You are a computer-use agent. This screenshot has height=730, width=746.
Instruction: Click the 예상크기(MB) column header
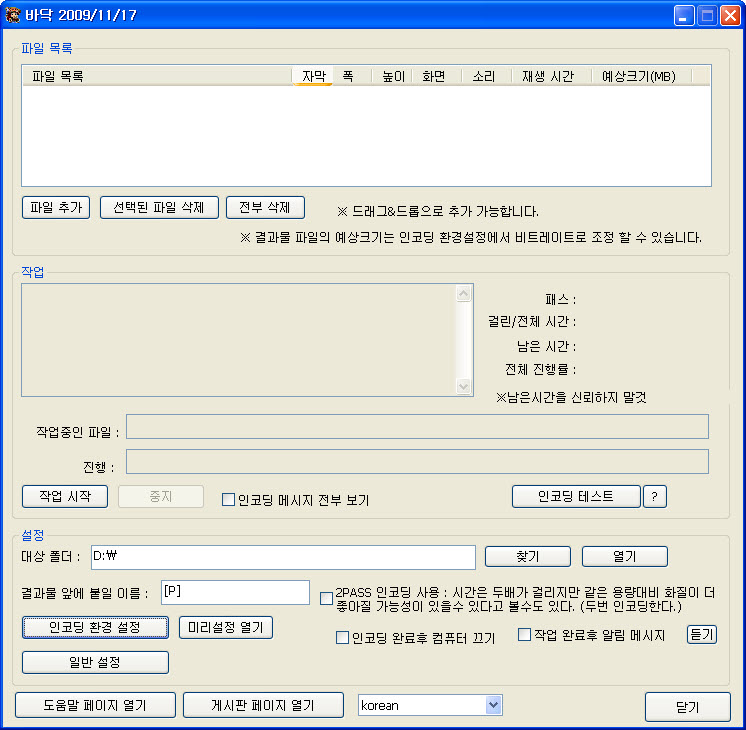tap(638, 76)
